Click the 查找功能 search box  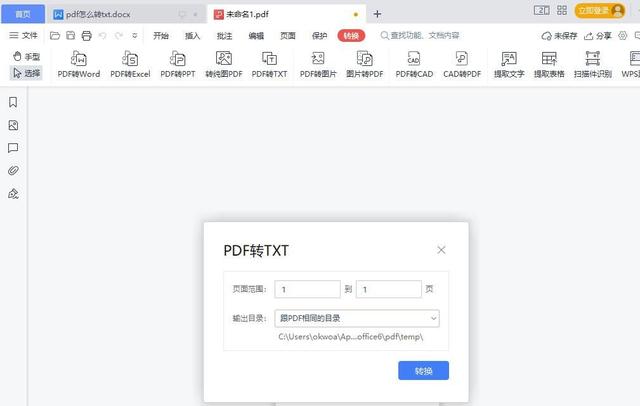[420, 35]
